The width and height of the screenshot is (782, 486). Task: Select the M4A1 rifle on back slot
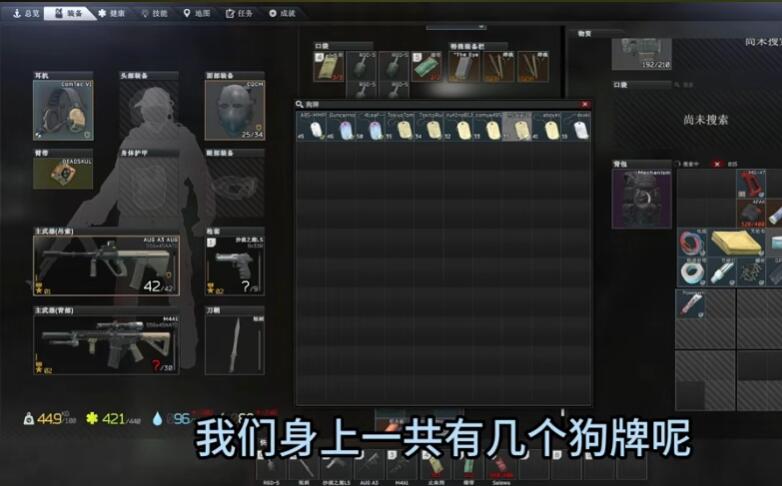tap(106, 344)
